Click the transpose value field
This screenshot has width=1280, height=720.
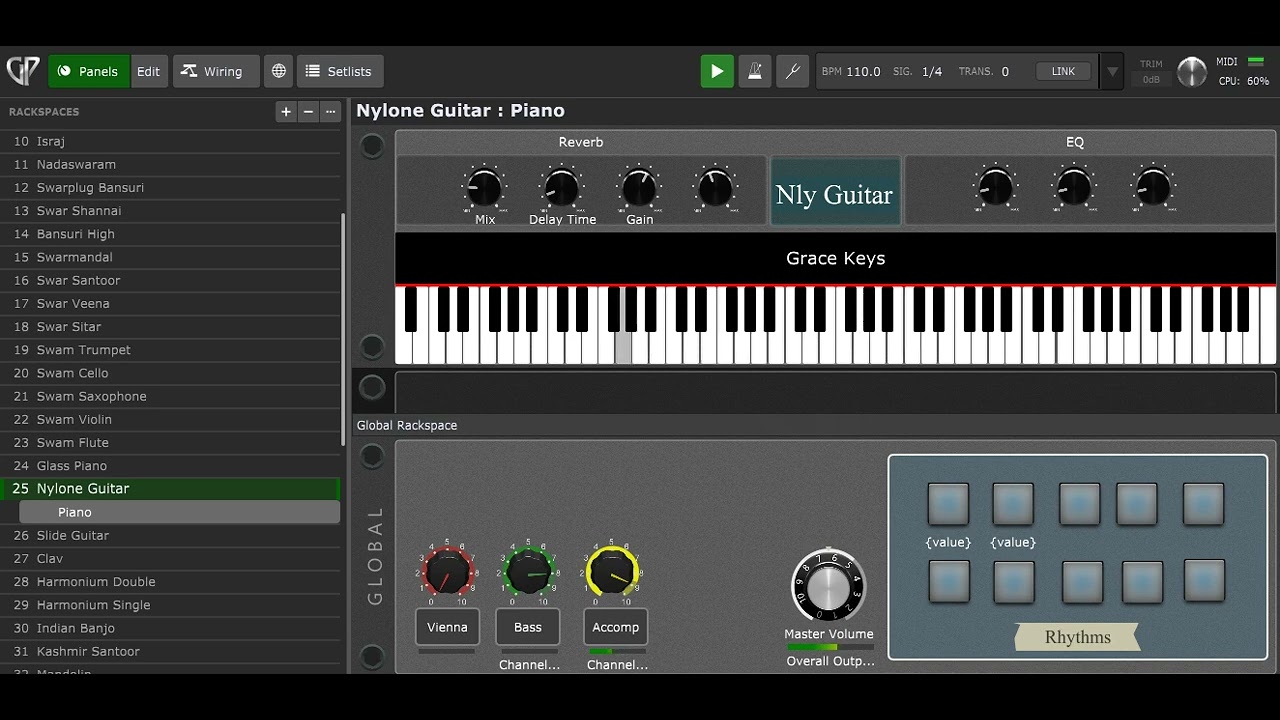1005,71
